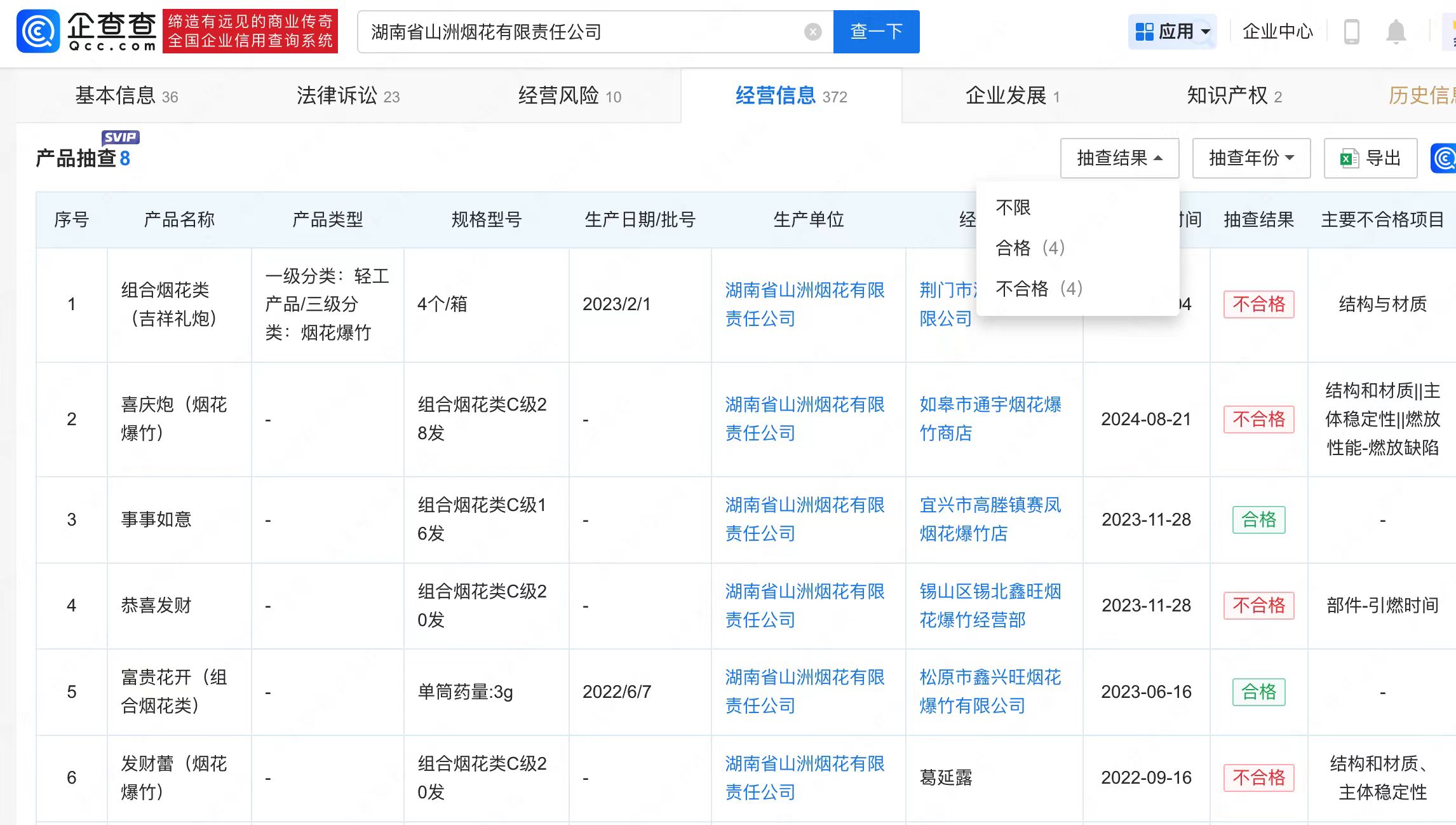Click the blue Qcc icon beside export
The image size is (1456, 825).
[1444, 158]
